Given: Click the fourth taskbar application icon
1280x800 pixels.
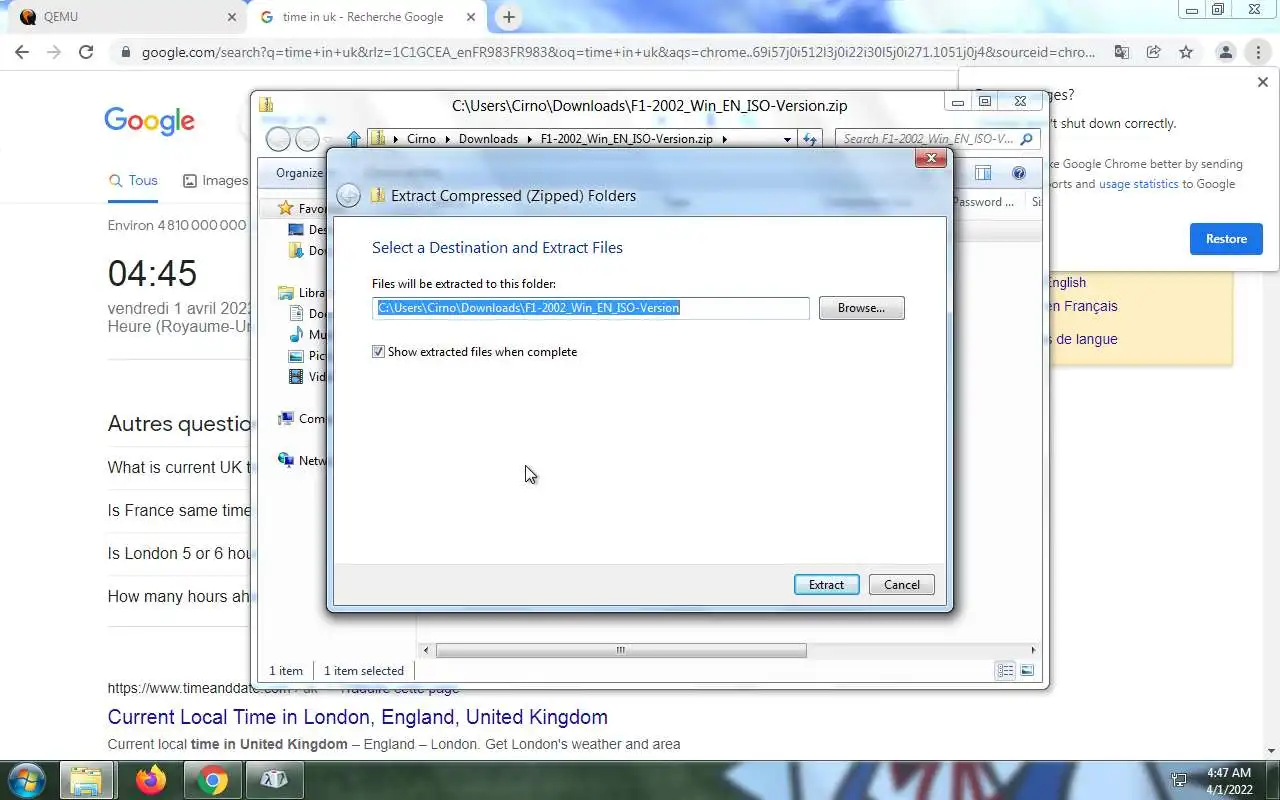Looking at the screenshot, I should [x=273, y=780].
